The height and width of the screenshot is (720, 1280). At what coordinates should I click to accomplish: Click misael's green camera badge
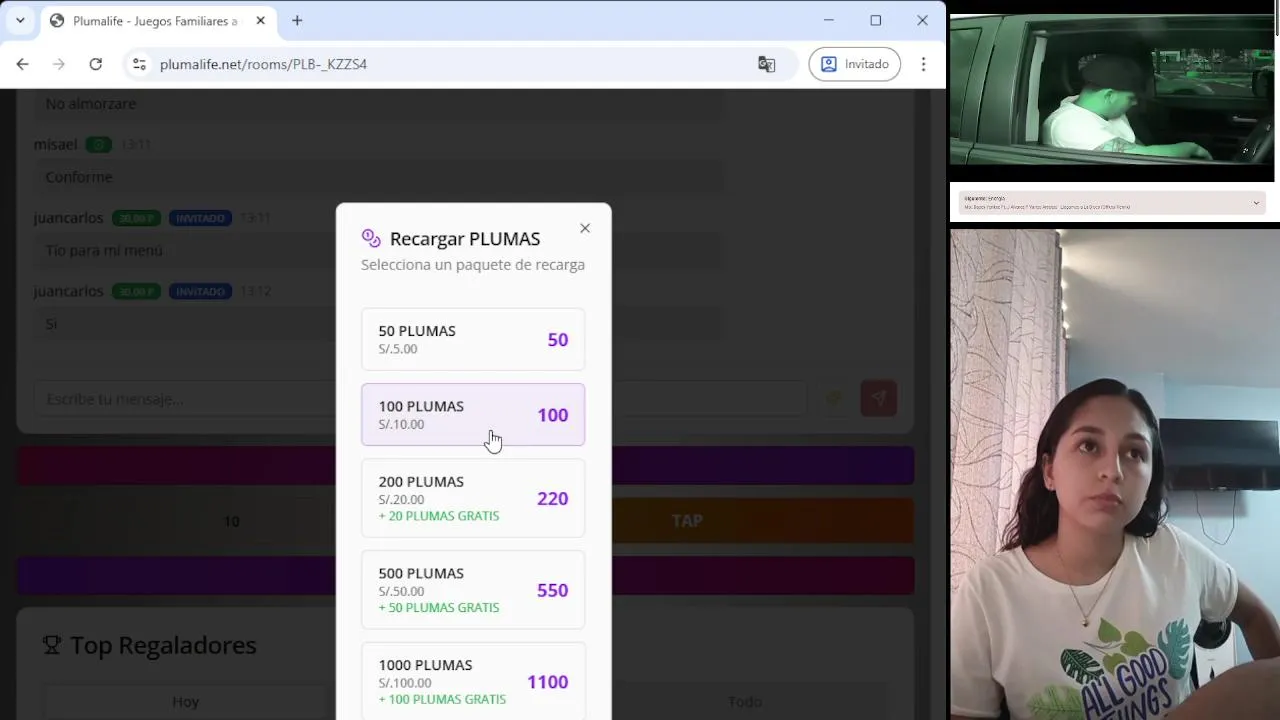point(98,145)
